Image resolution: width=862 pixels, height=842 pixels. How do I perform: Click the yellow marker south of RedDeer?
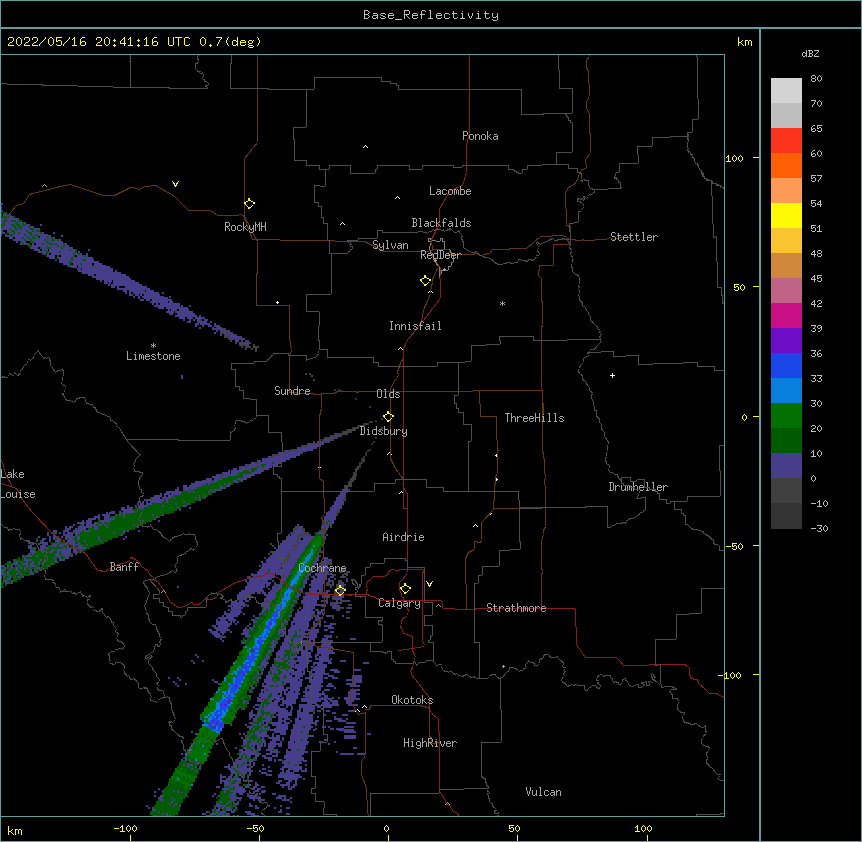[426, 281]
